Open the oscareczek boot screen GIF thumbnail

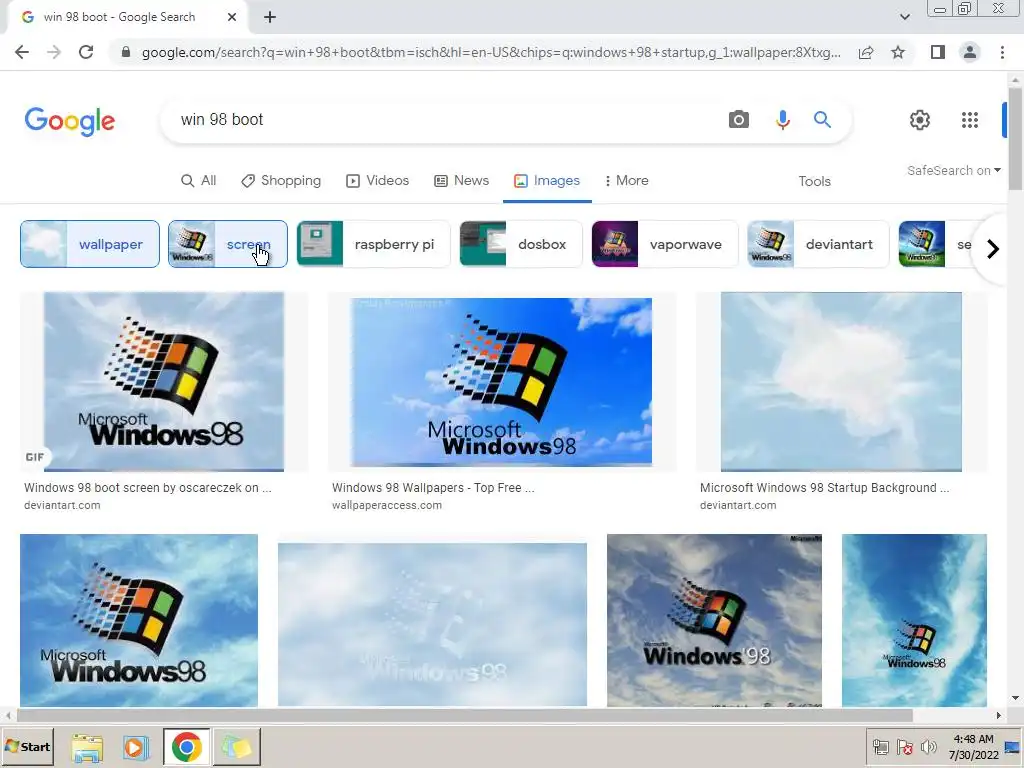(164, 382)
